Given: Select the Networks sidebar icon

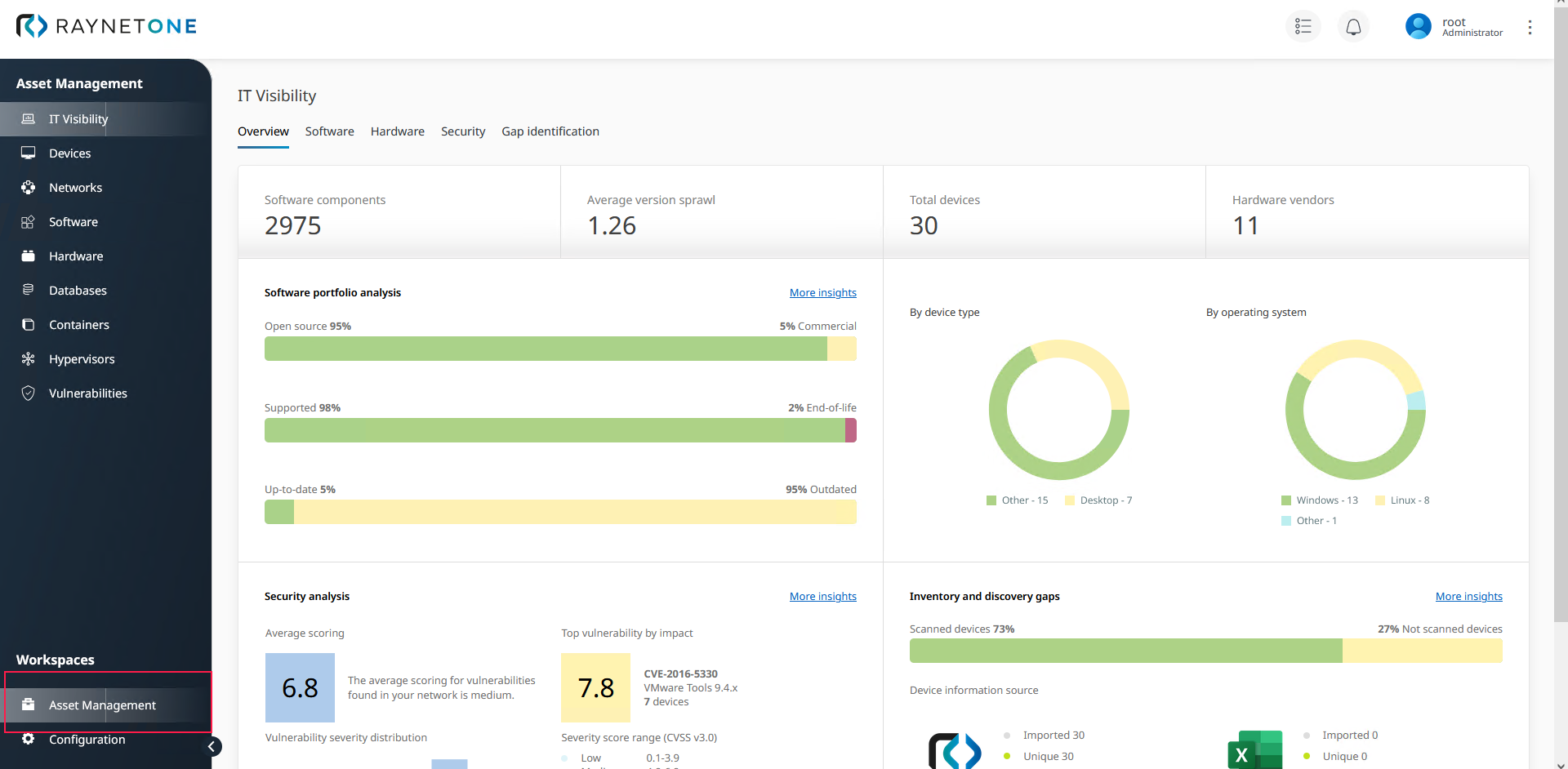Looking at the screenshot, I should click(29, 188).
